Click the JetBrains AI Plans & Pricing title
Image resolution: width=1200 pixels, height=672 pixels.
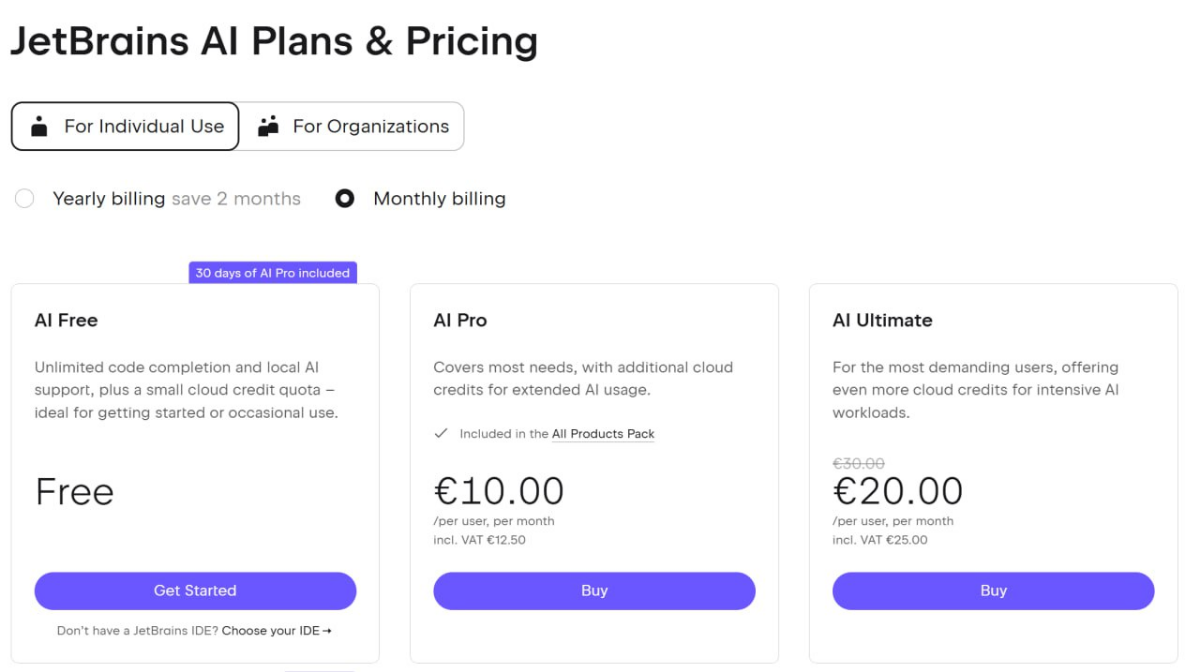[x=274, y=42]
